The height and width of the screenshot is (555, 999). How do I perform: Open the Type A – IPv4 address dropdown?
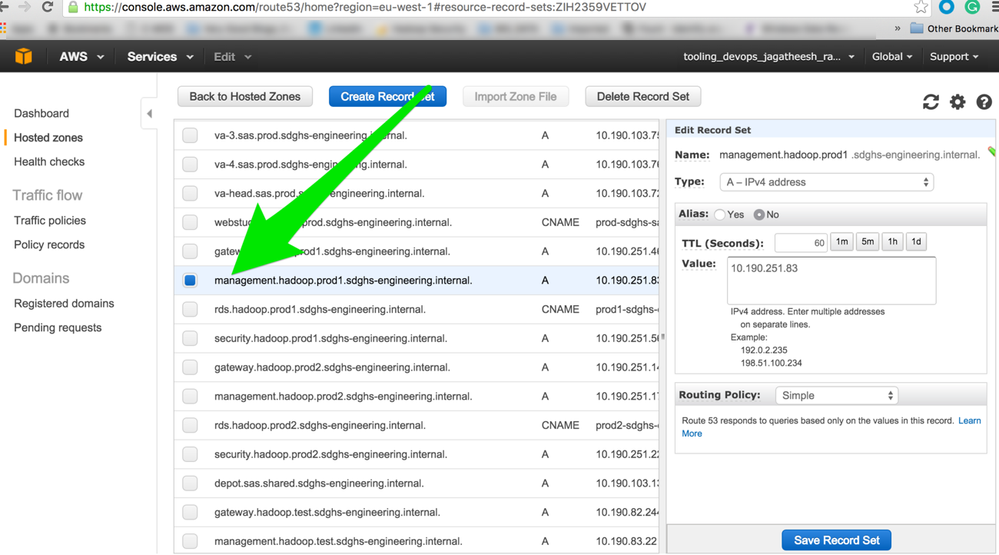(826, 182)
